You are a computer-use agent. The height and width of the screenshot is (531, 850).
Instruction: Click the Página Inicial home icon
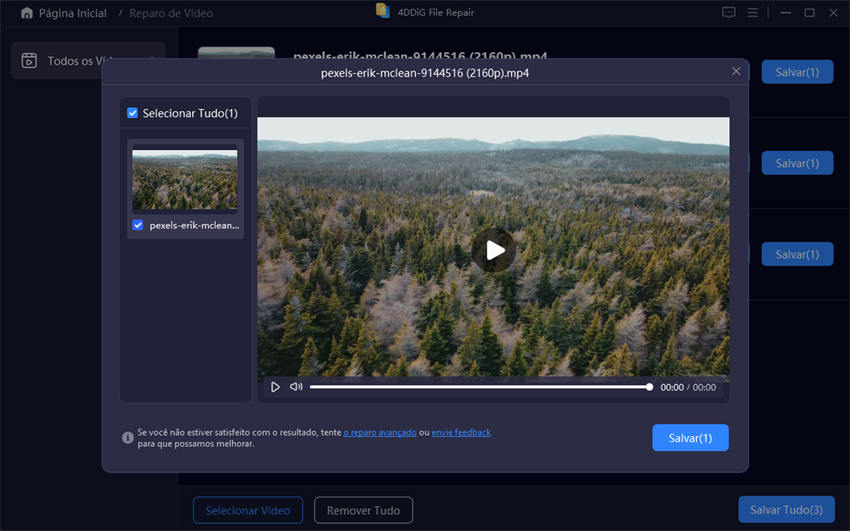tap(27, 14)
